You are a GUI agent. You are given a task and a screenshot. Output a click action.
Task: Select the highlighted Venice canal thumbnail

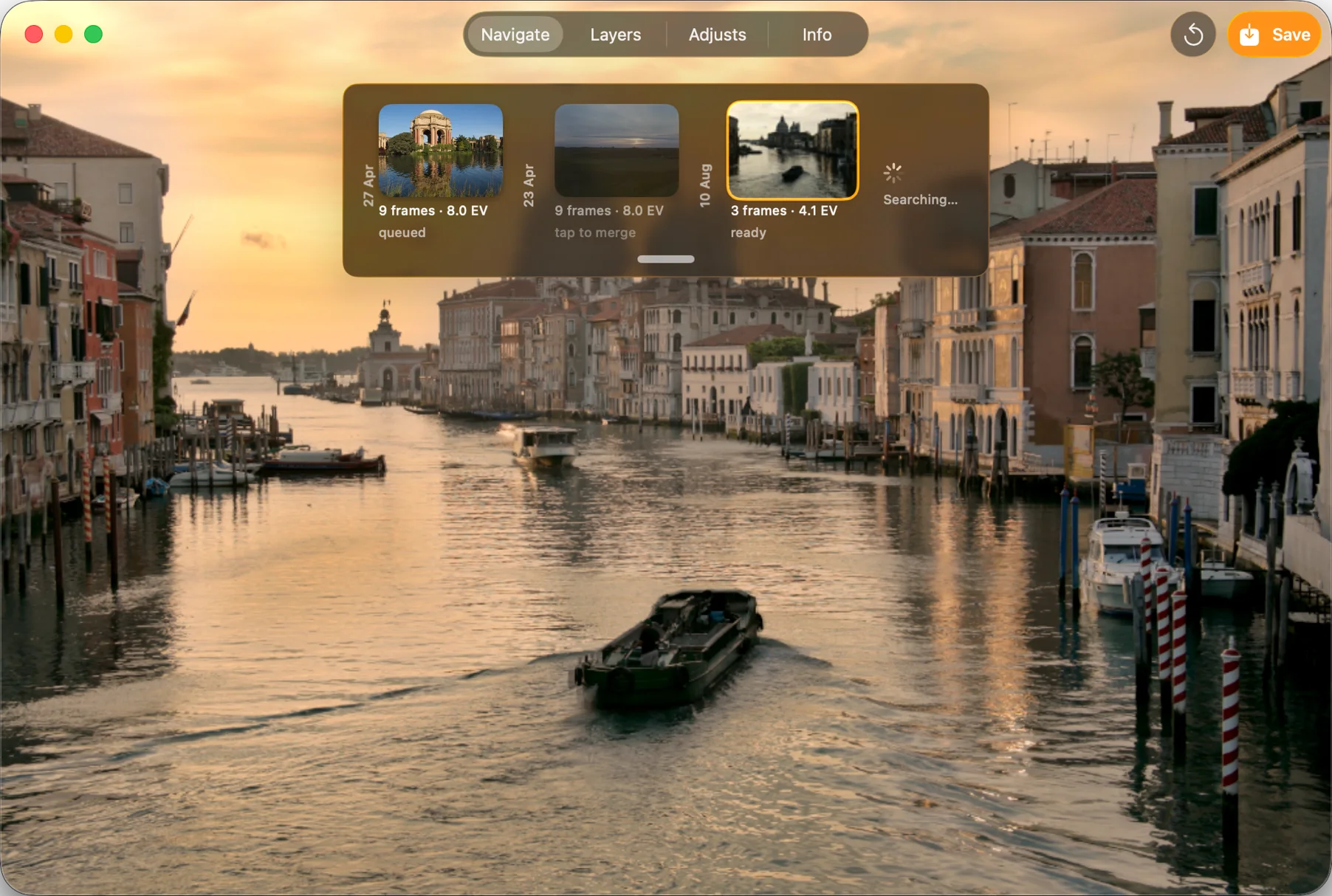(x=792, y=151)
